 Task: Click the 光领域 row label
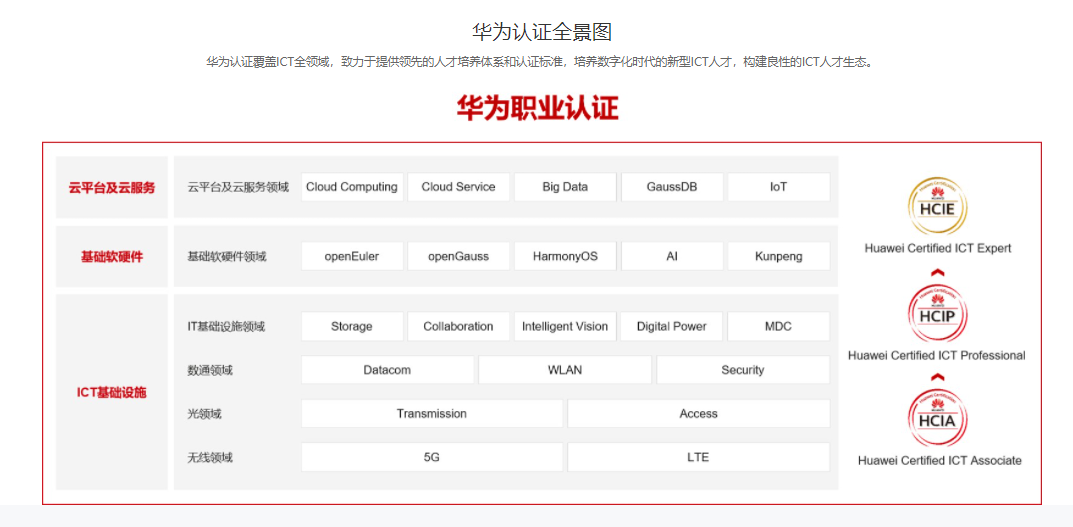[x=205, y=414]
